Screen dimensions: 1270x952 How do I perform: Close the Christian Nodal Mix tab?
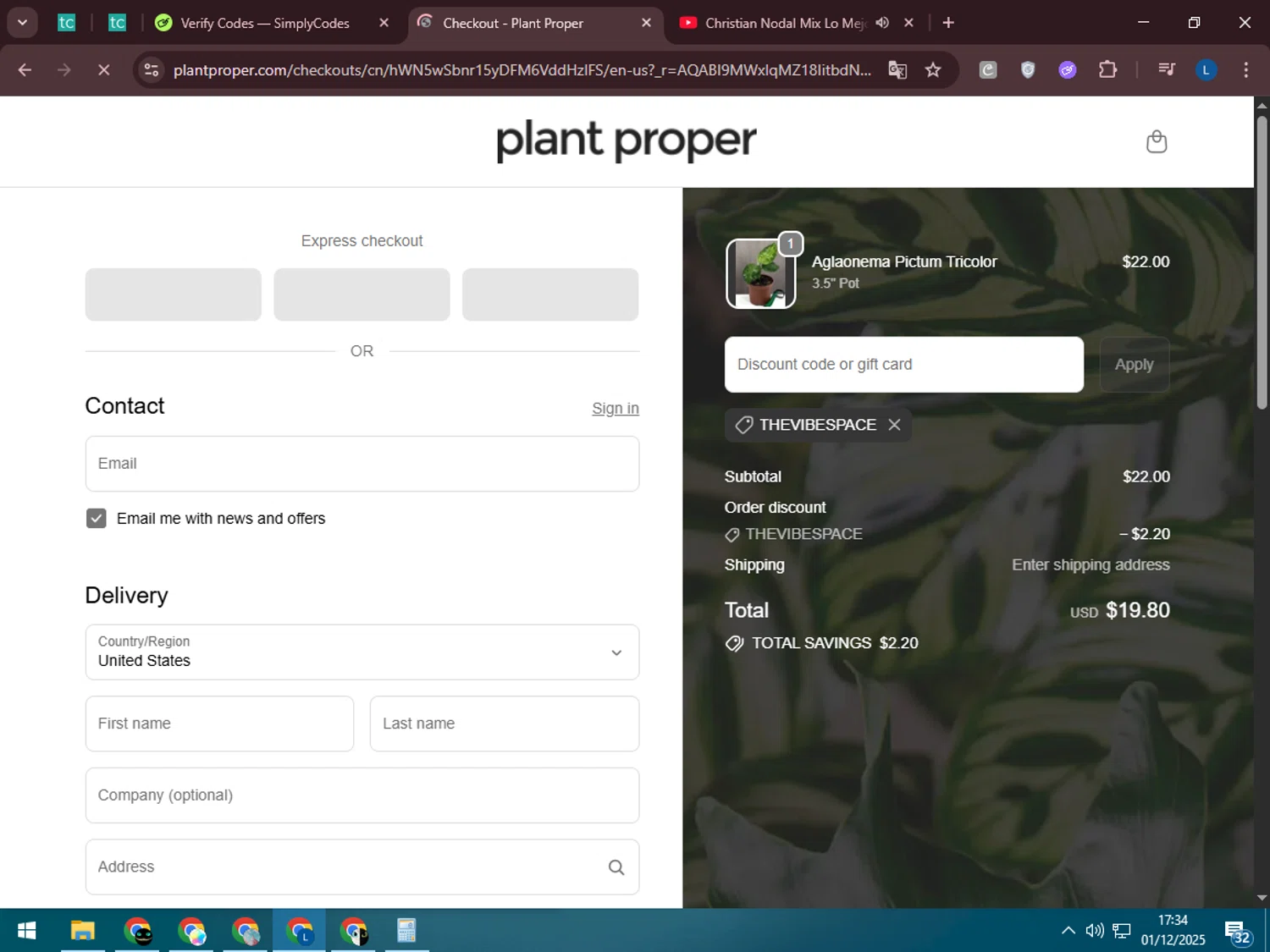coord(908,23)
